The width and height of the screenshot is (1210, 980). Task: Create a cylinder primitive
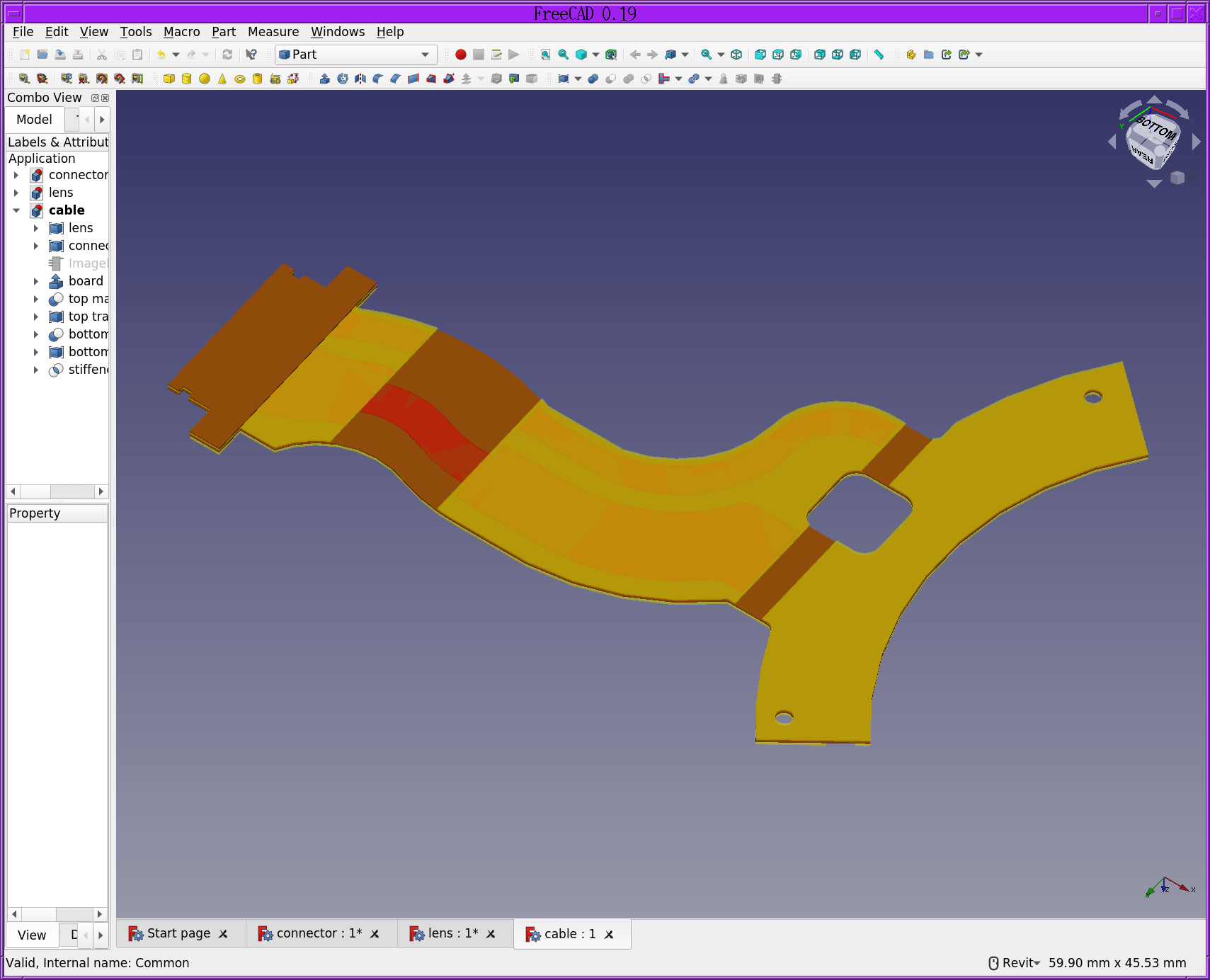[x=187, y=79]
